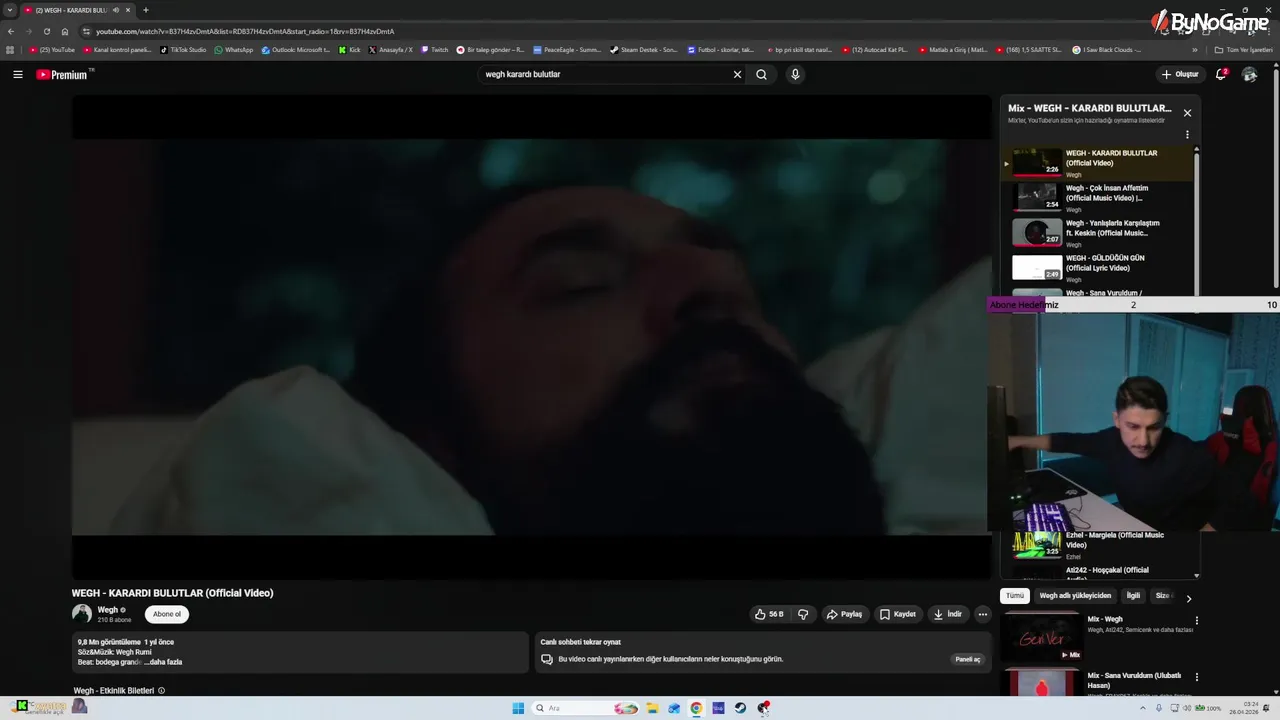
Task: Go back in browser history
Action: (11, 31)
